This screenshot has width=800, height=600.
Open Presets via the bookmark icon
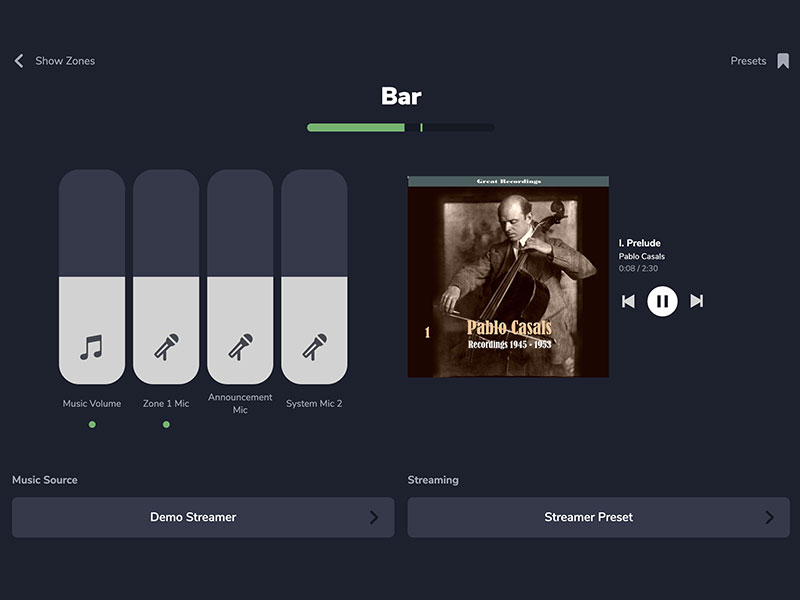coord(783,61)
